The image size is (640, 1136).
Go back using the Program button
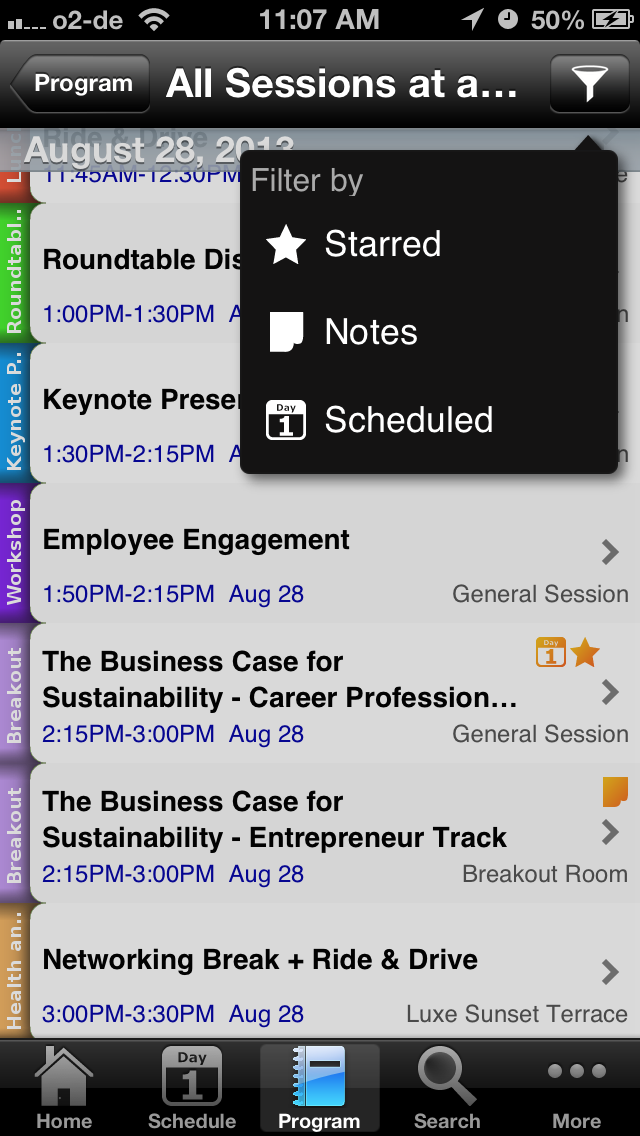click(x=82, y=84)
